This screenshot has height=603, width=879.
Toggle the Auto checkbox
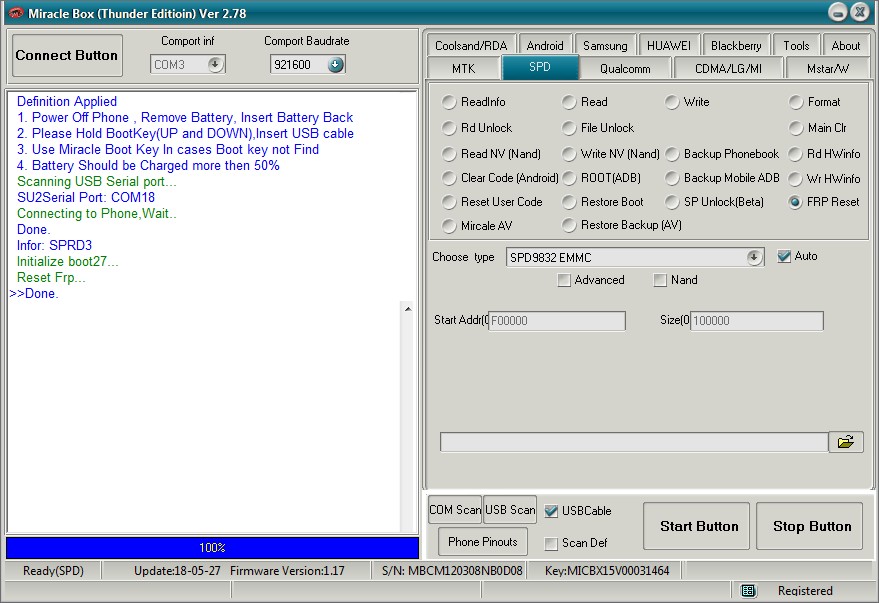pyautogui.click(x=784, y=257)
